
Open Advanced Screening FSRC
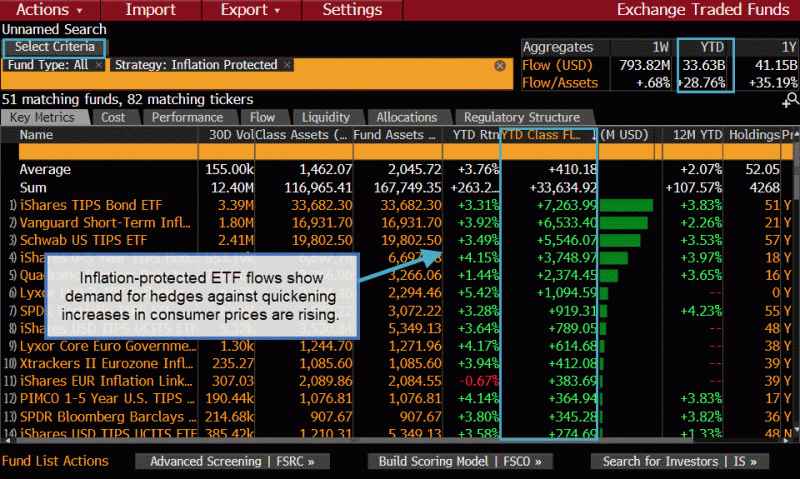click(232, 461)
